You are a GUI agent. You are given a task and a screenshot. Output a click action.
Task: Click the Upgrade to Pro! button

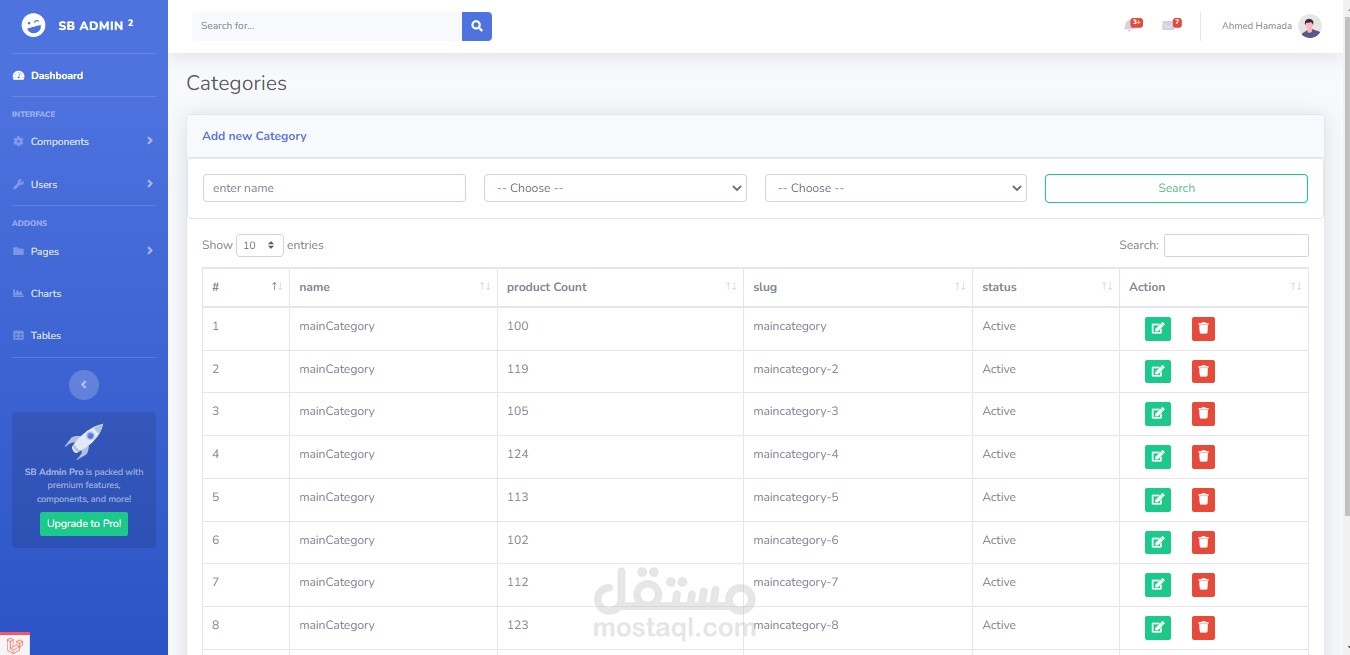84,523
